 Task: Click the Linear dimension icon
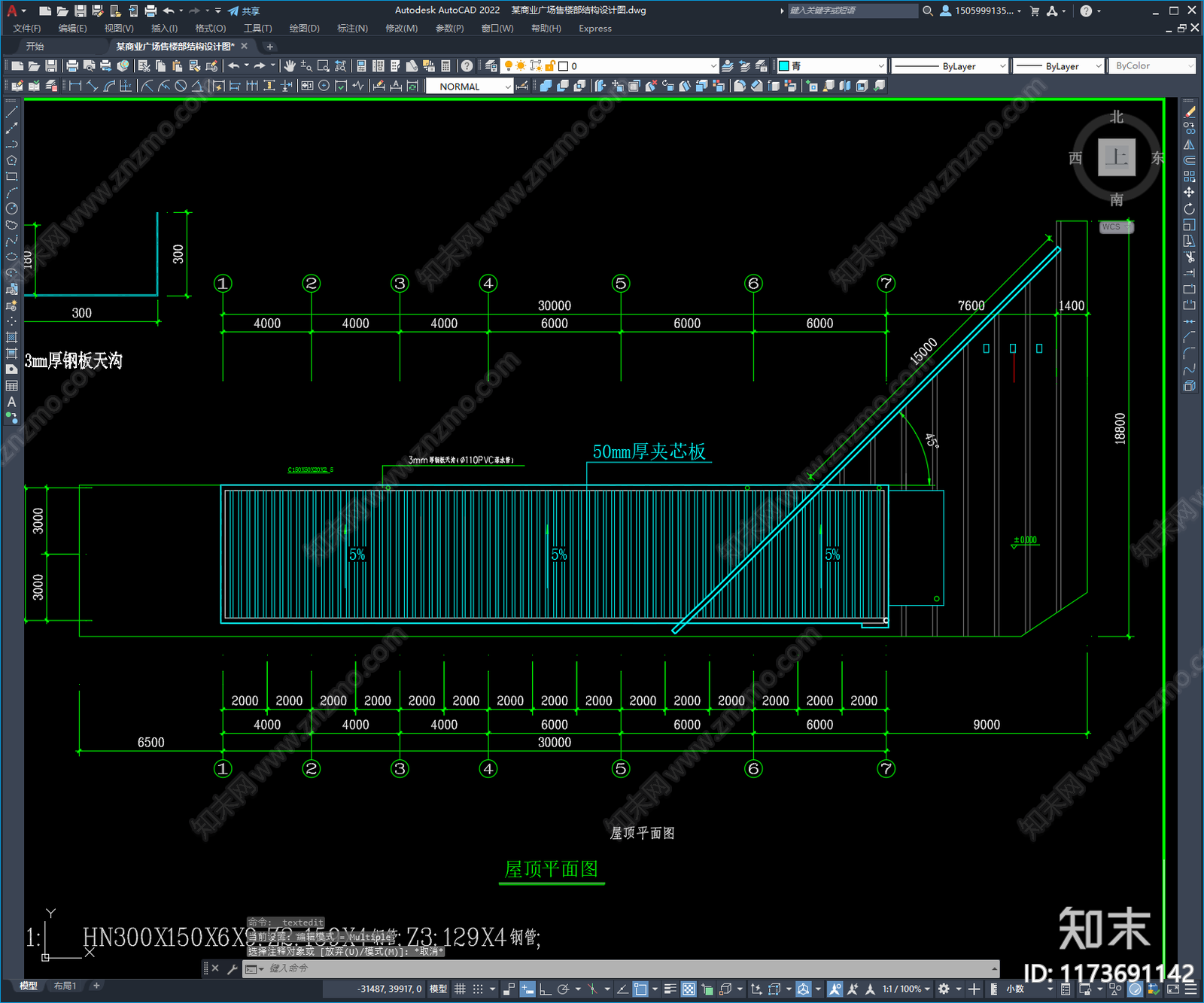tap(75, 86)
